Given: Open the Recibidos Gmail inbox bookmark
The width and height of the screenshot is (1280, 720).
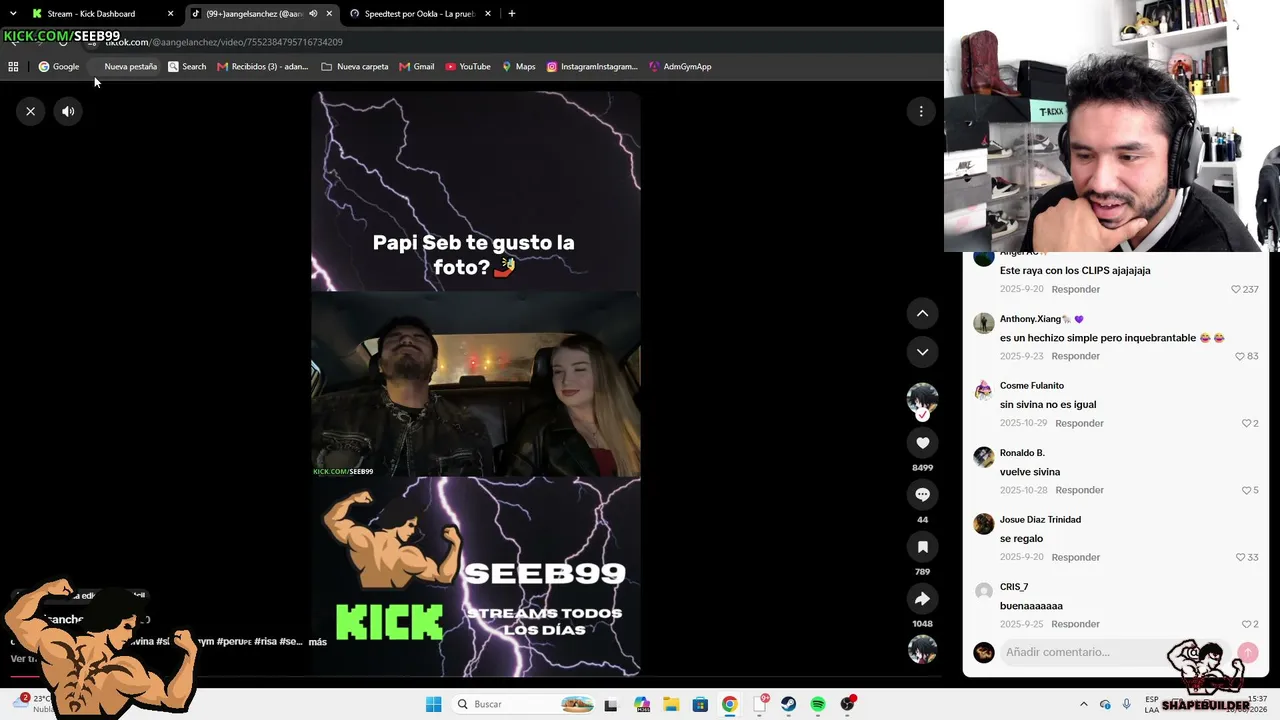Looking at the screenshot, I should click(263, 67).
